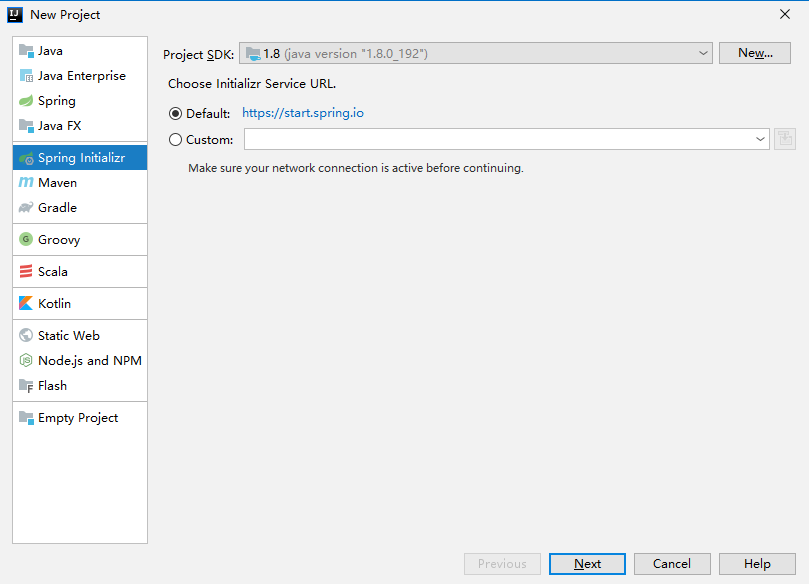Click the Static Web globe icon
This screenshot has width=809, height=584.
click(x=26, y=335)
